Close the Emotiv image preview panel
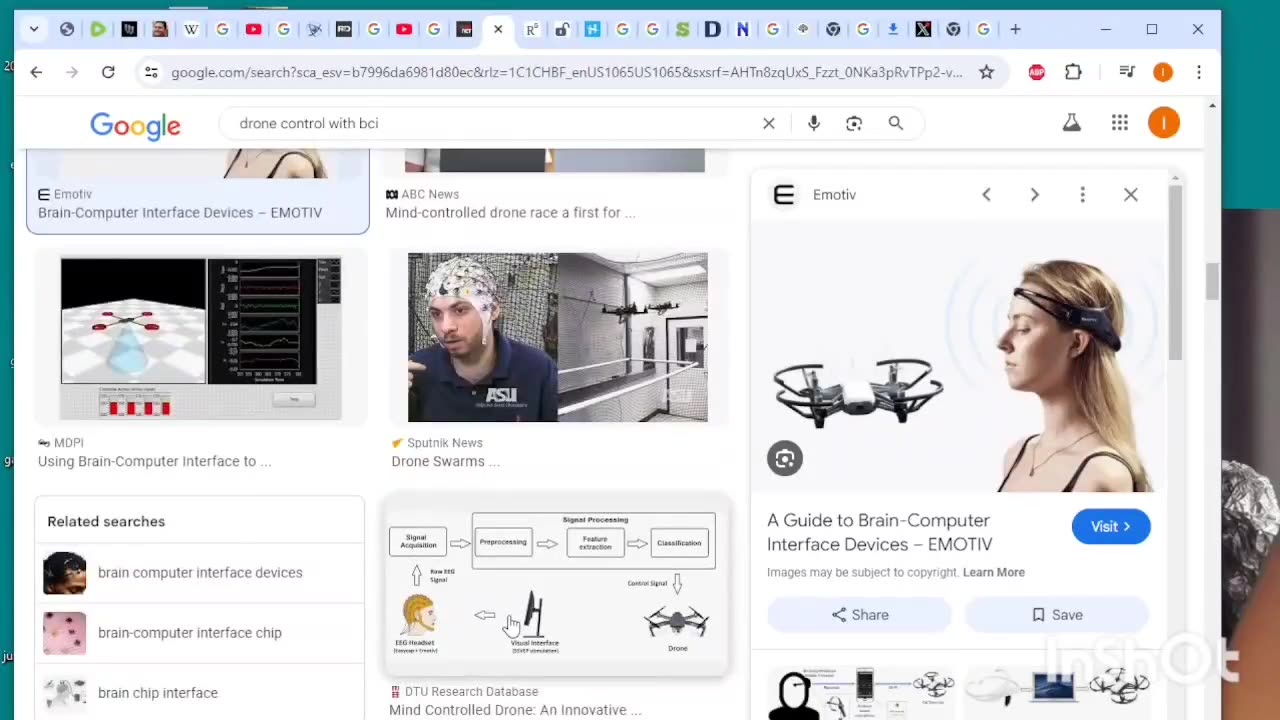Screen dimensions: 1280x720 (1131, 195)
